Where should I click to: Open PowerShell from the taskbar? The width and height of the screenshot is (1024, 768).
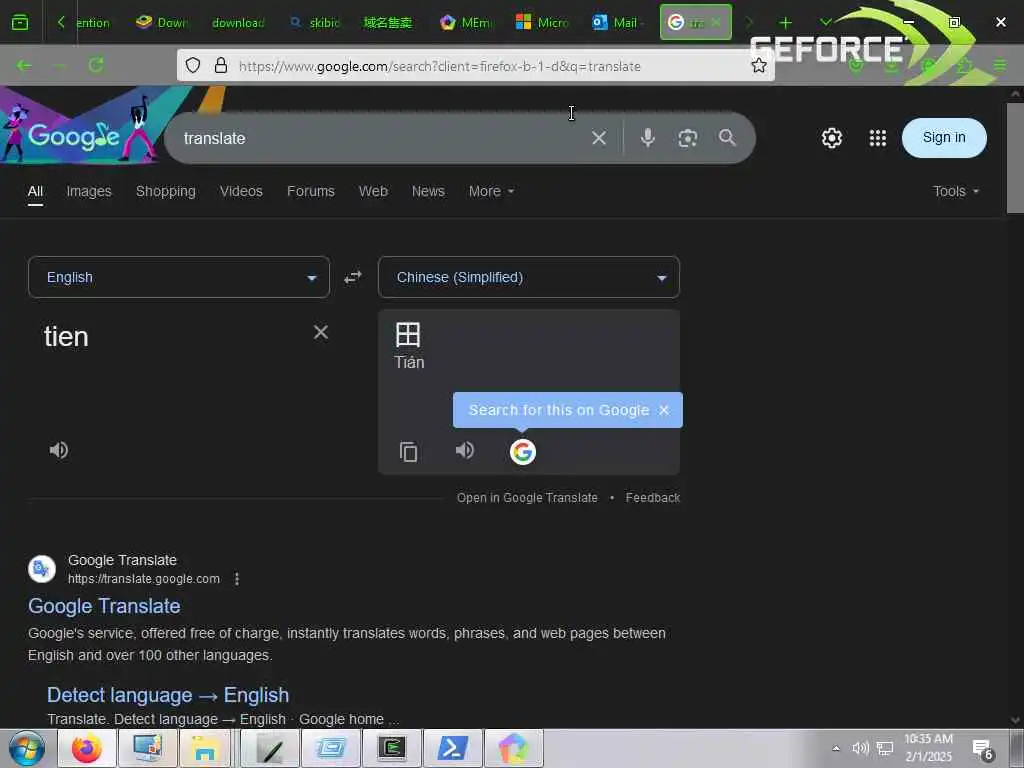pos(453,748)
